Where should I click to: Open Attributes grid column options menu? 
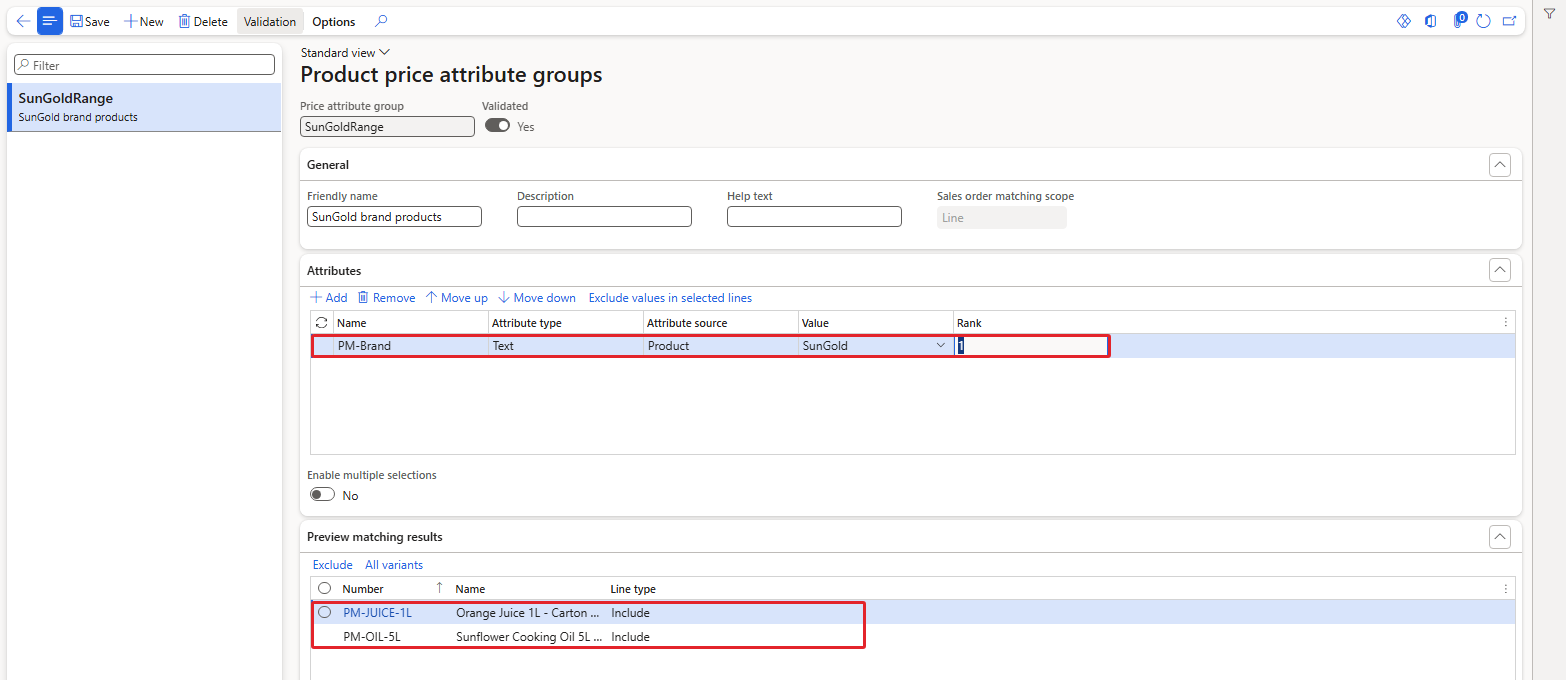pyautogui.click(x=1506, y=322)
